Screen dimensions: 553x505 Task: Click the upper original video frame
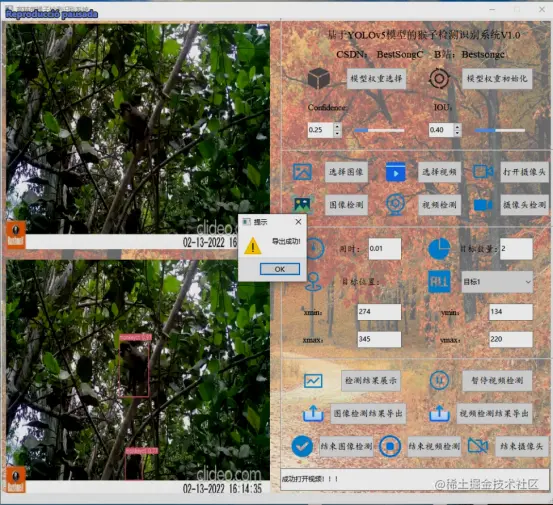pos(138,136)
